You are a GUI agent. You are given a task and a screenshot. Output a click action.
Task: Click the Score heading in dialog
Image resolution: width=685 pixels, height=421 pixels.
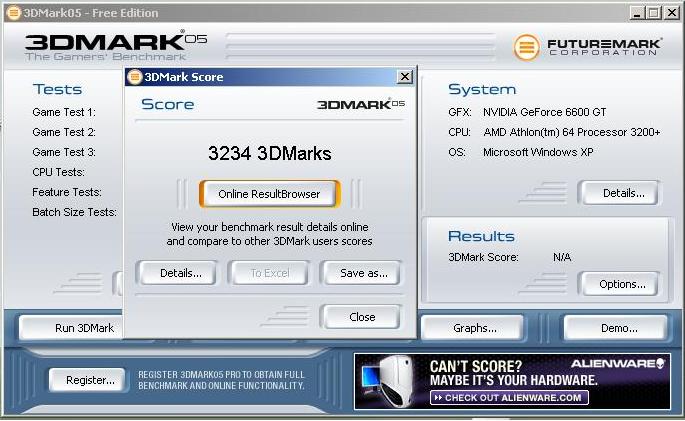point(167,104)
